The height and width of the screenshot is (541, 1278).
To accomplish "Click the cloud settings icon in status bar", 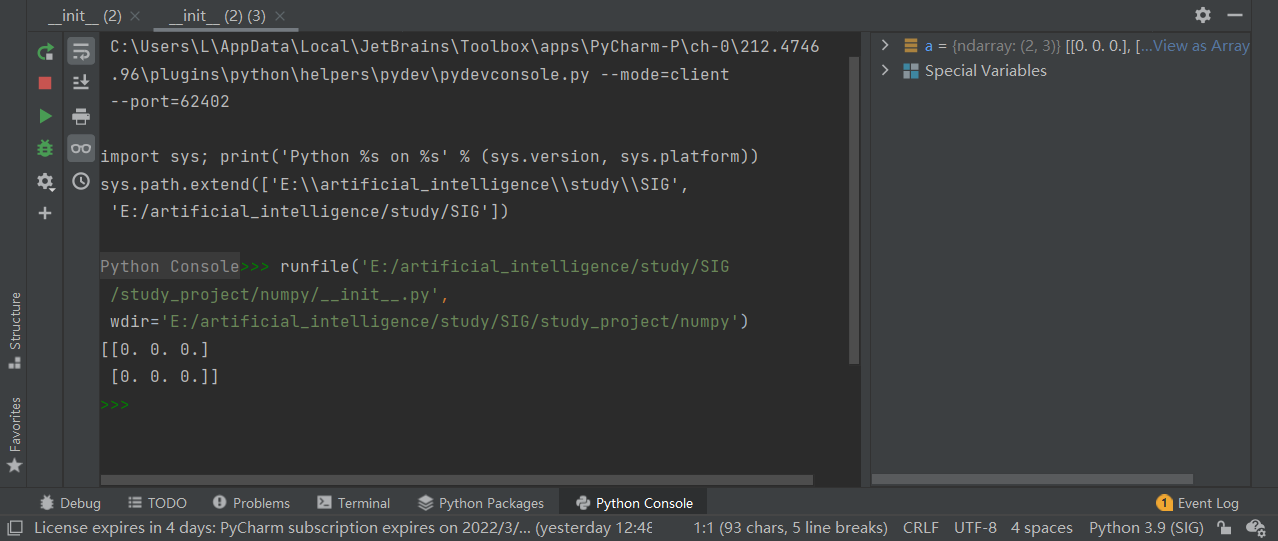I will tap(1256, 528).
